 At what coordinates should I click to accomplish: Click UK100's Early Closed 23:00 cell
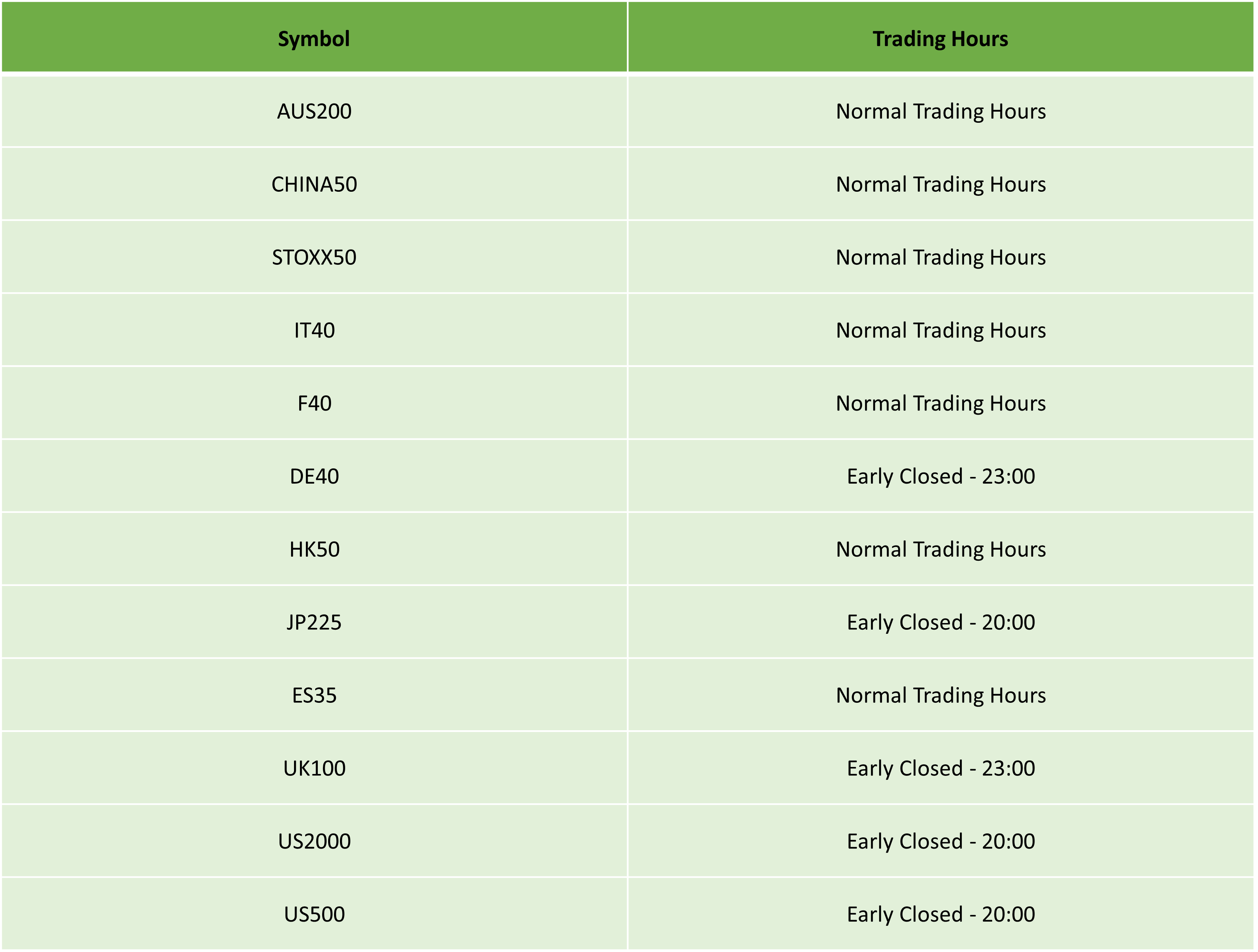click(941, 768)
